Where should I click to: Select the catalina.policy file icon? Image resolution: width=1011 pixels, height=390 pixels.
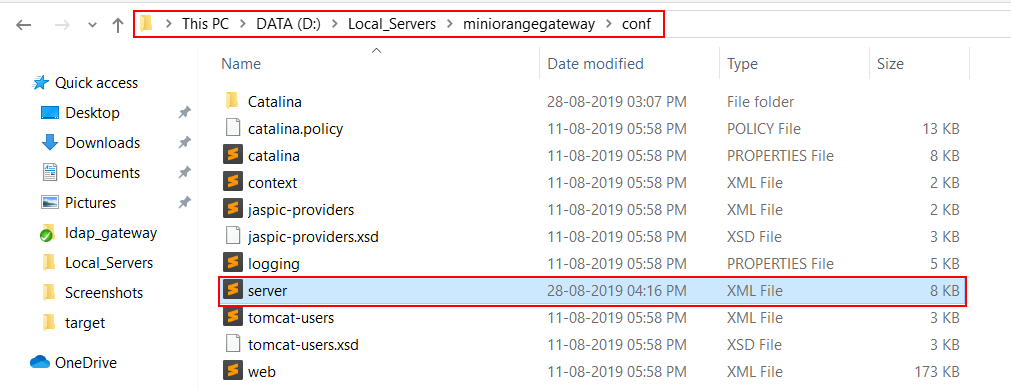click(x=232, y=128)
